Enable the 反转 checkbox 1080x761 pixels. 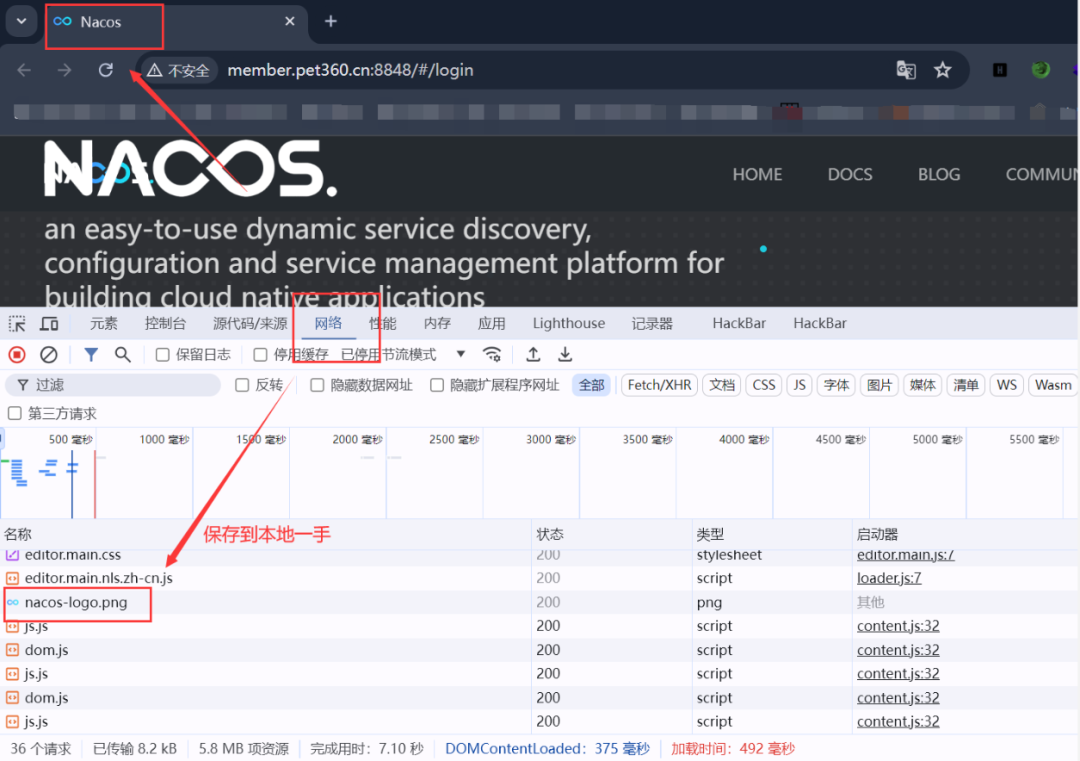242,385
